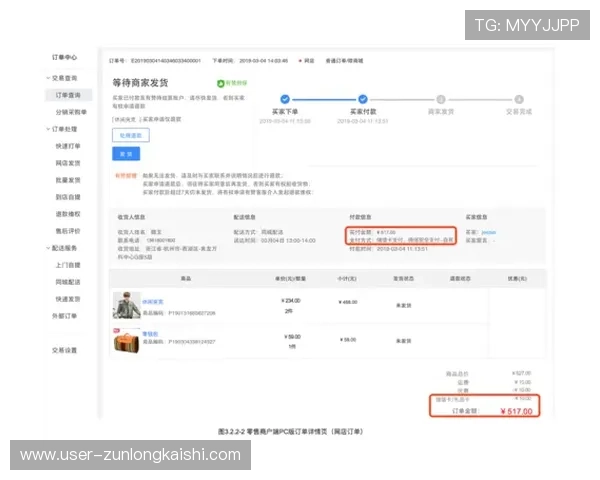
Task: Open the jacket product name link
Action: pyautogui.click(x=153, y=302)
